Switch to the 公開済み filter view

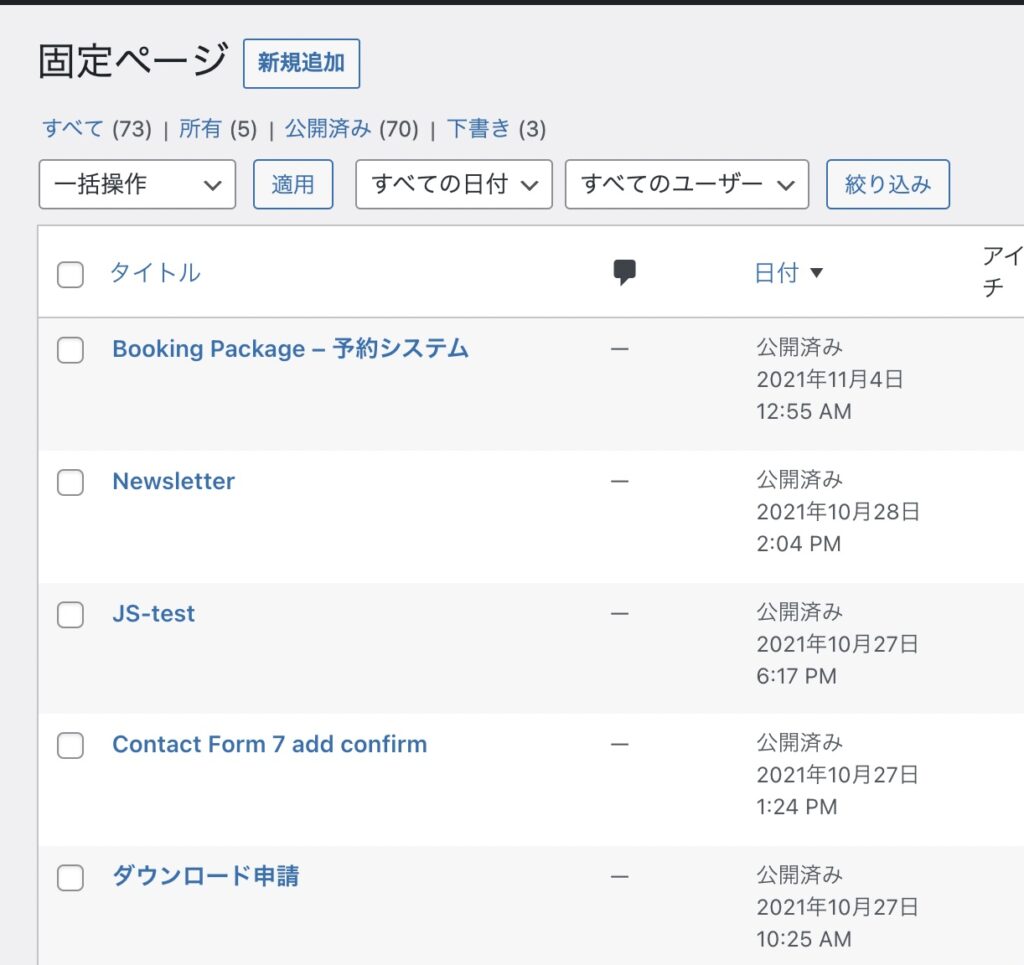[x=328, y=129]
